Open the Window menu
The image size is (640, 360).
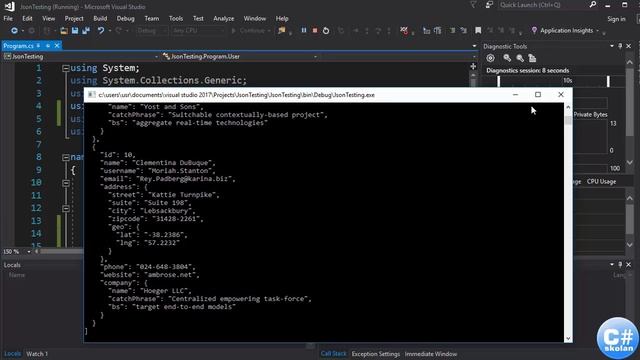(255, 19)
